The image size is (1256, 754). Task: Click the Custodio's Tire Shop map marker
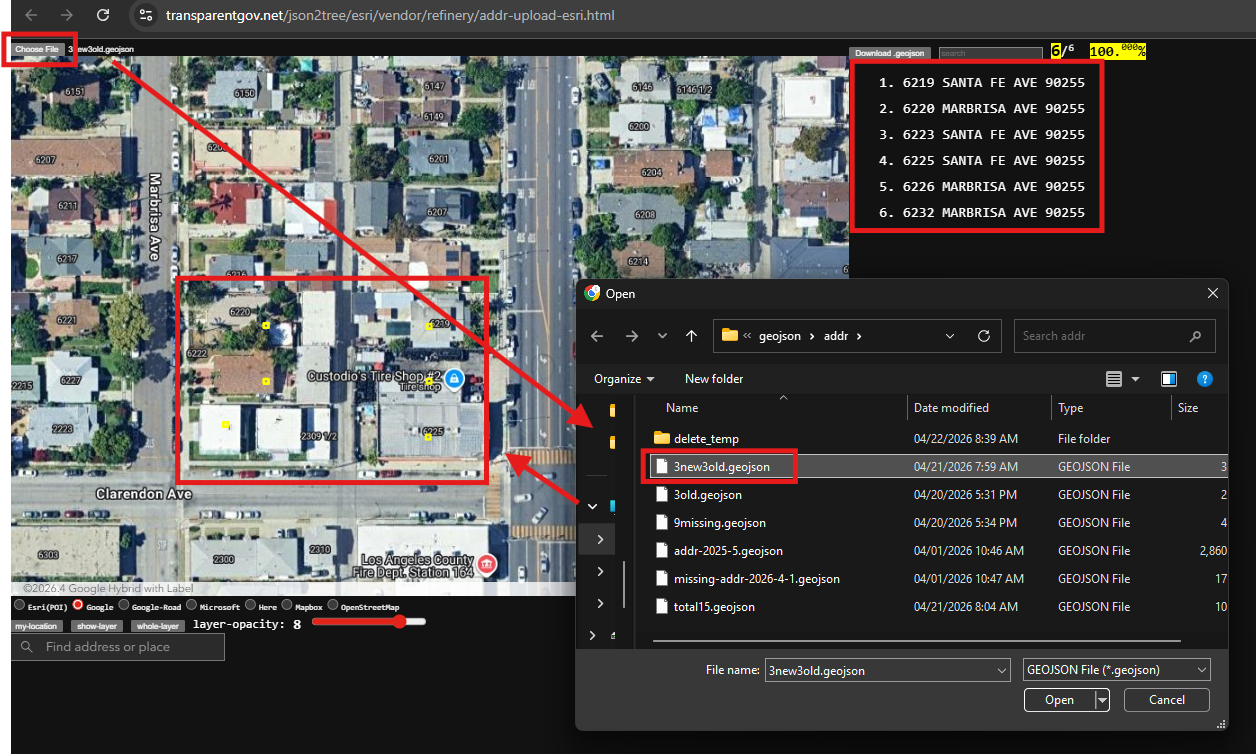453,378
